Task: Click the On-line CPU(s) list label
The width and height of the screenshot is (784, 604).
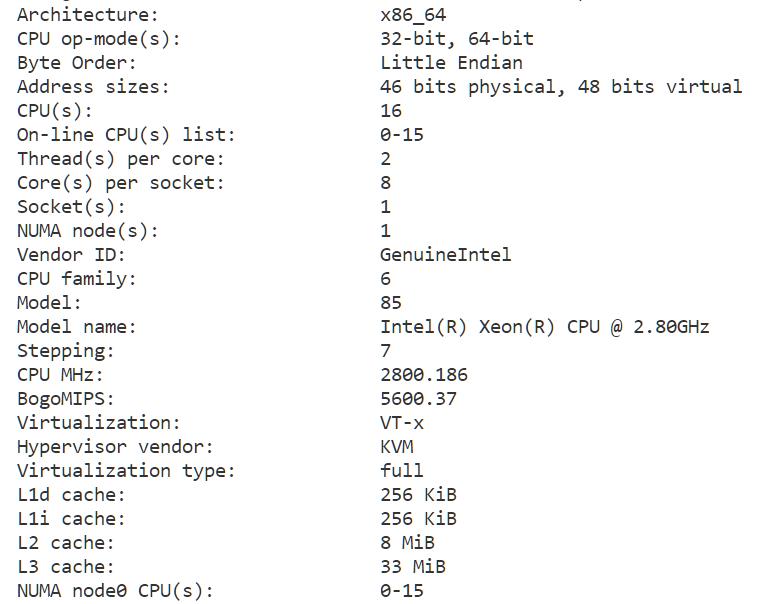Action: 126,135
